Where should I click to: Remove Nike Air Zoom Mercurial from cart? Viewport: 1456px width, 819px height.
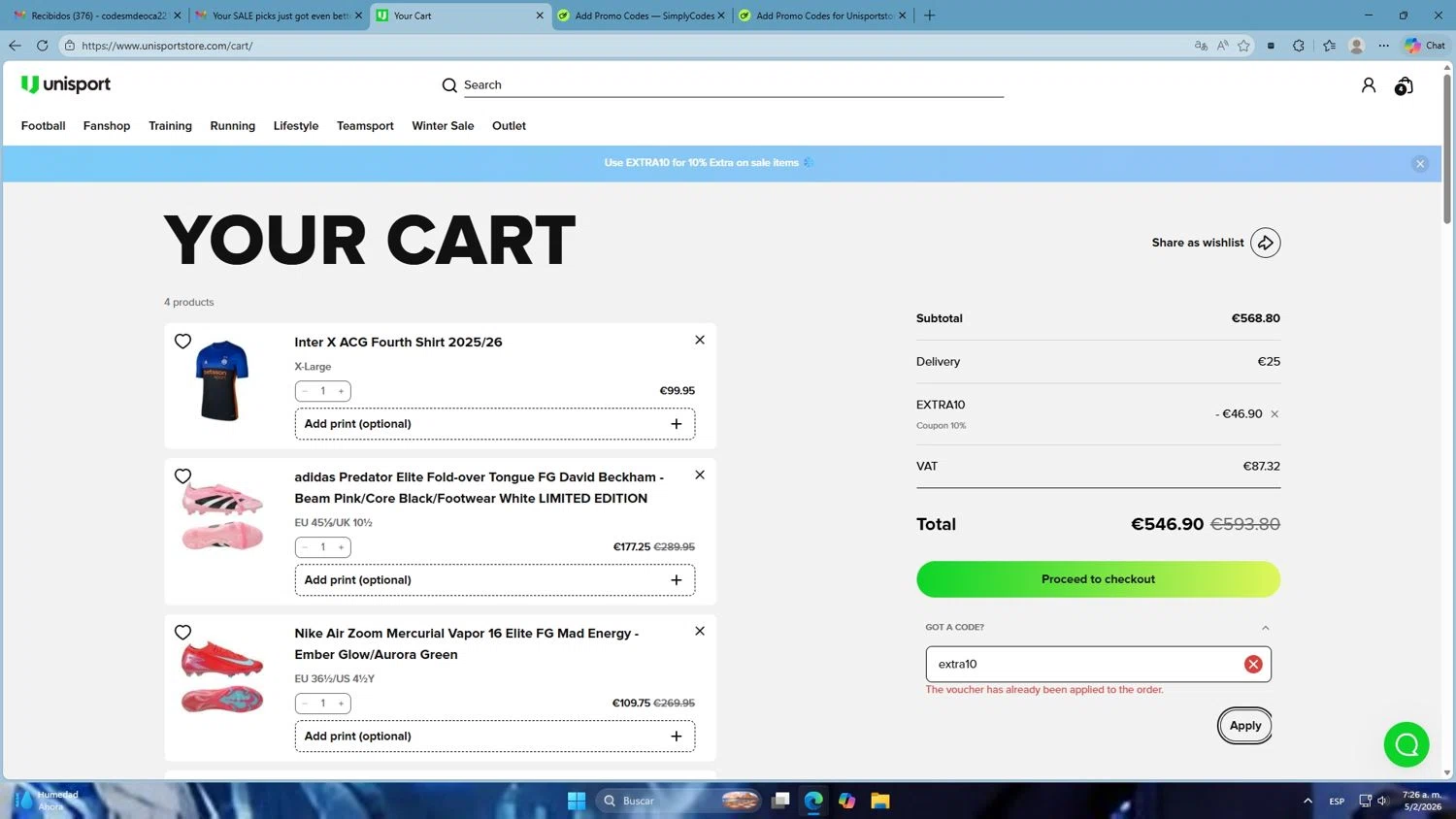700,631
